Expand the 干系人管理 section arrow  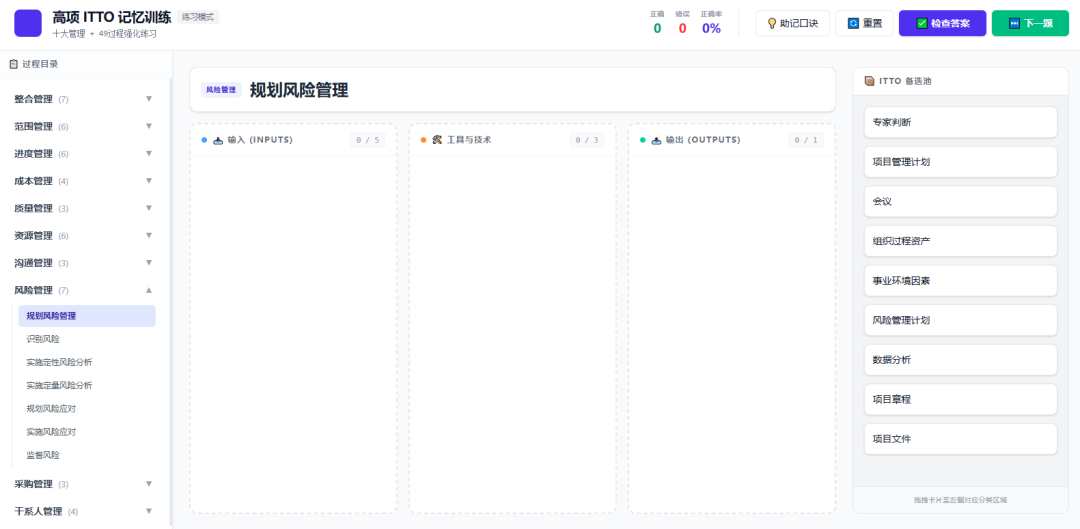149,511
